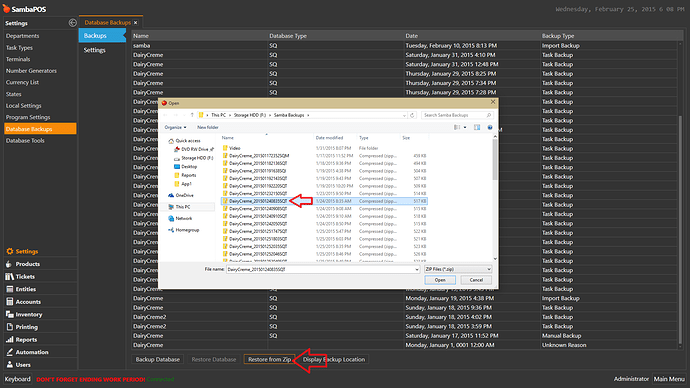Select Storage HDD (F:) in navigation pane
Image resolution: width=690 pixels, height=388 pixels.
pyautogui.click(x=194, y=158)
